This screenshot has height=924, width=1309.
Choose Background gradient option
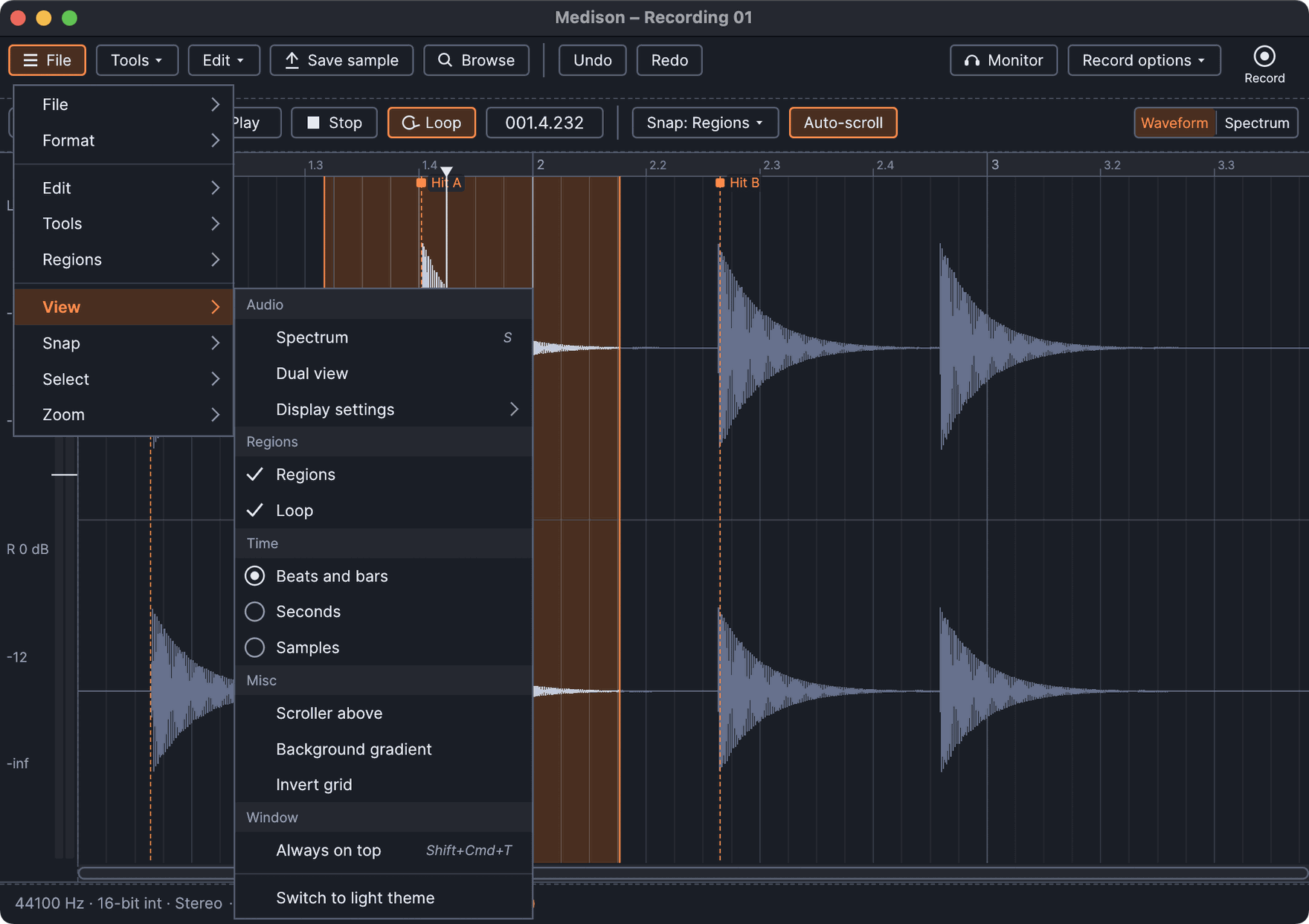383,749
